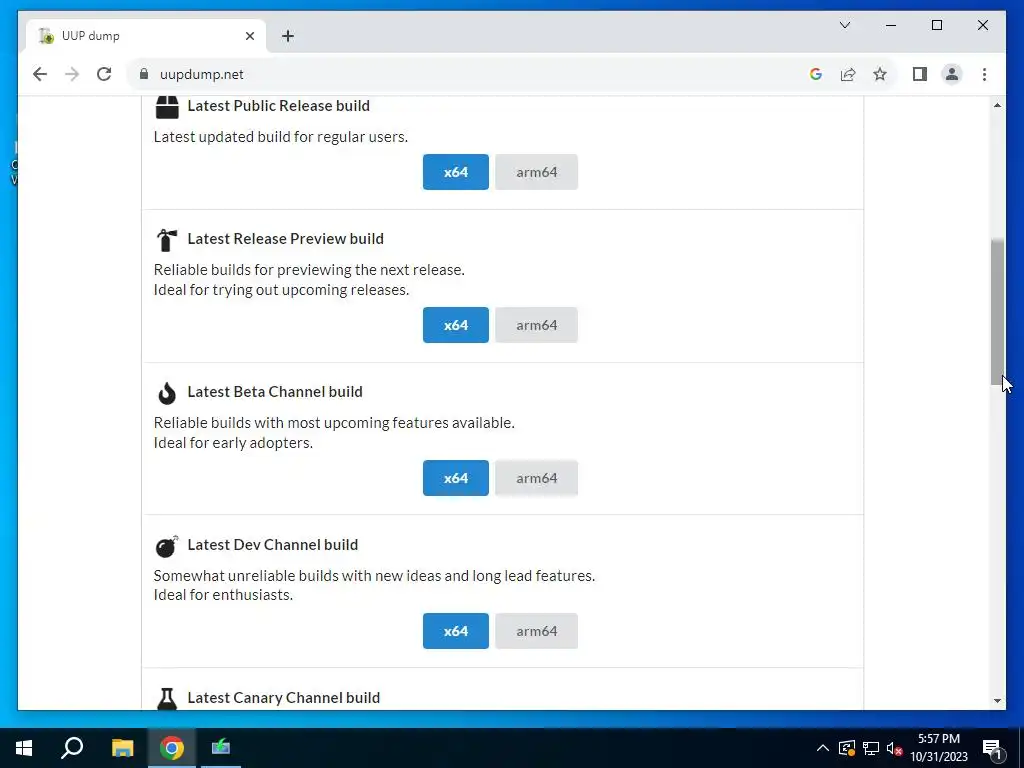Click the Beta Channel flame icon
Screen dimensions: 1024x768
(x=167, y=393)
